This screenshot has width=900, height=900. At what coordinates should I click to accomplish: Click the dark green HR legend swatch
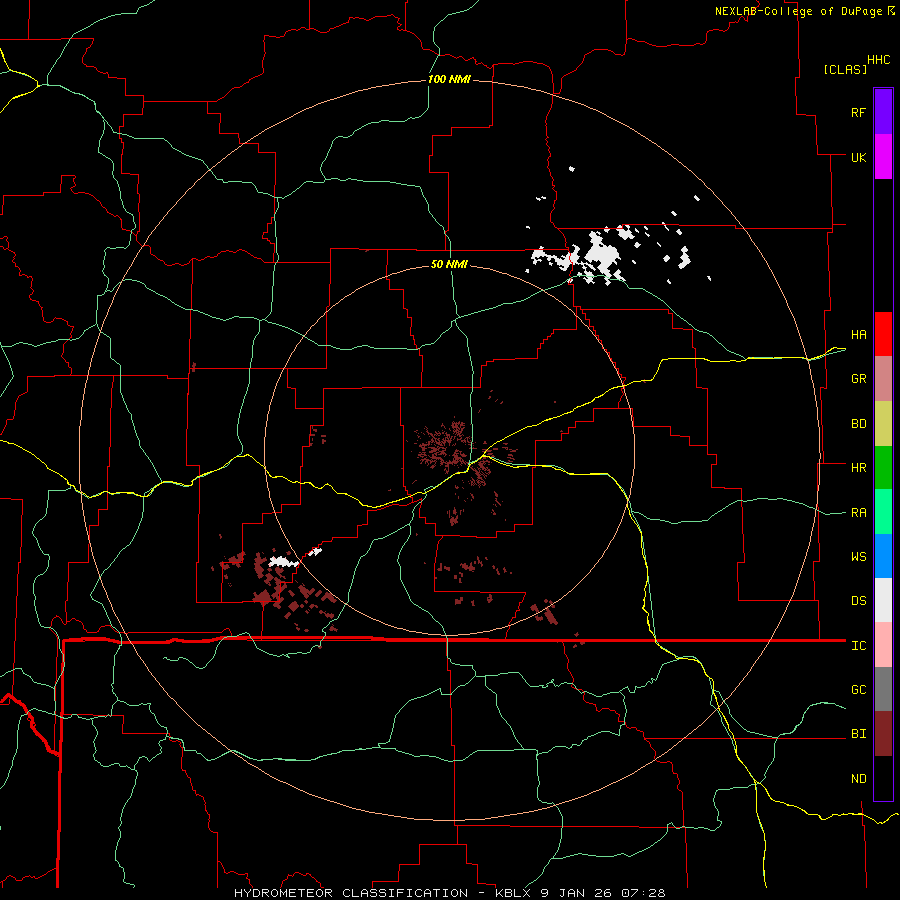883,468
